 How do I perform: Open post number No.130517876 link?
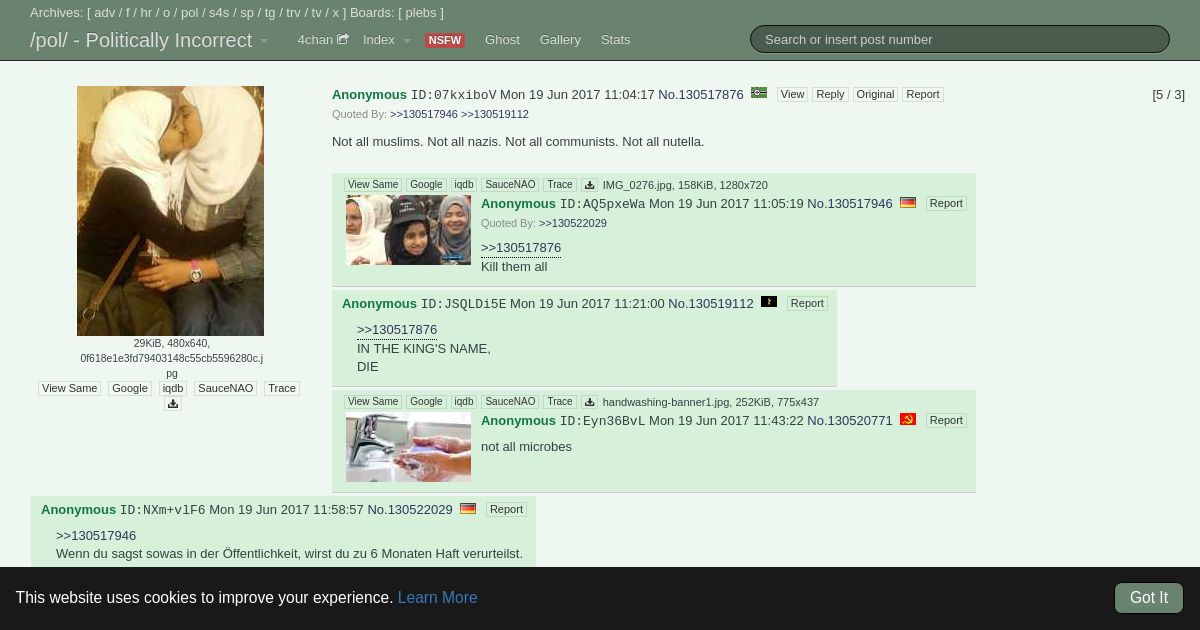(x=701, y=94)
